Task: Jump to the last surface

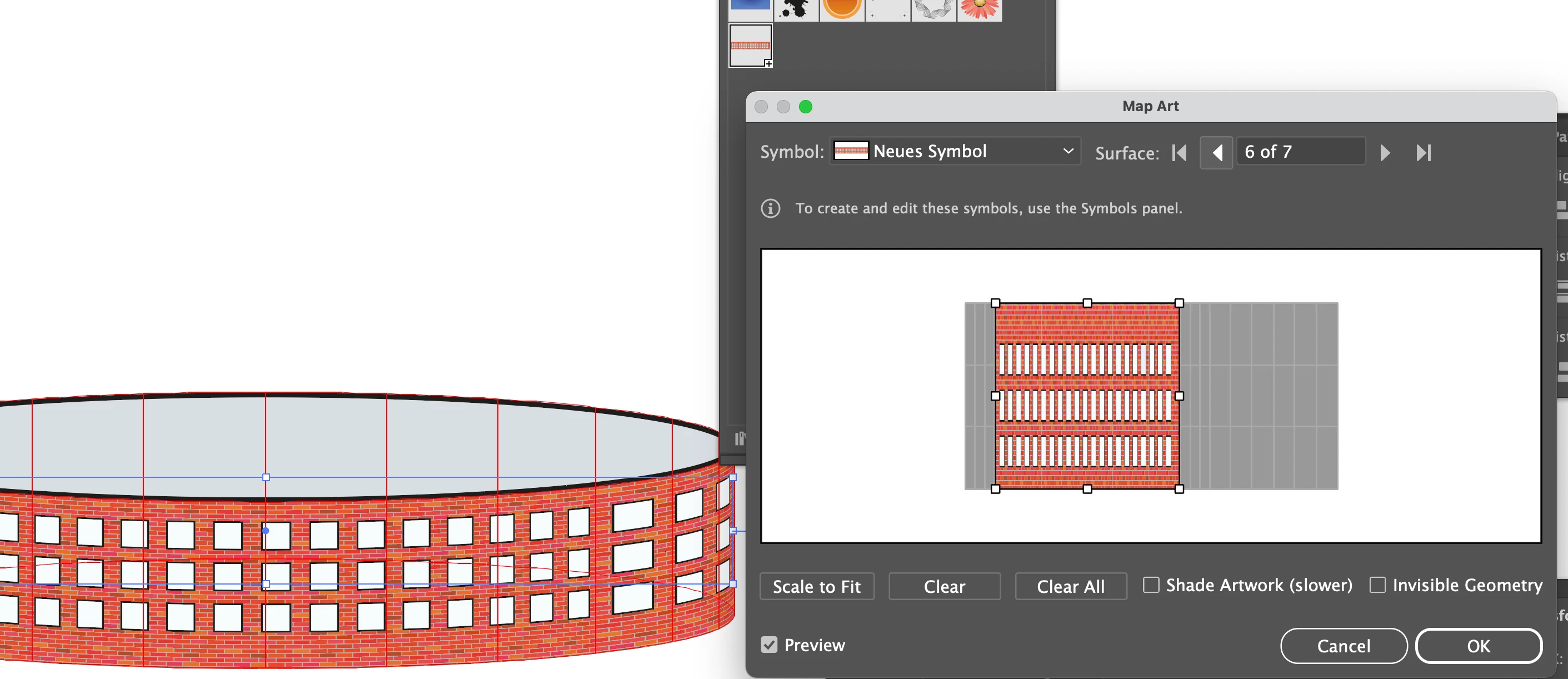Action: tap(1422, 153)
